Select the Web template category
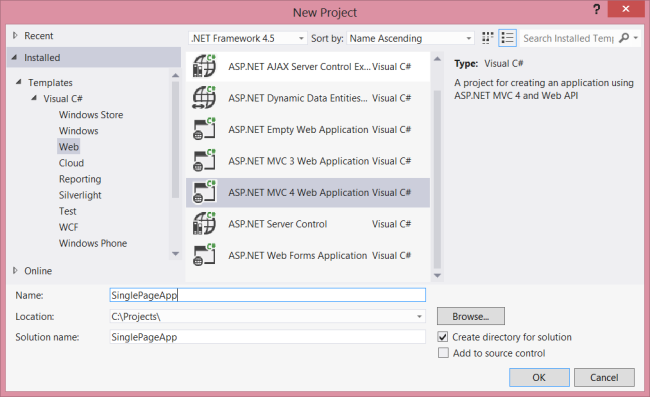 point(68,147)
